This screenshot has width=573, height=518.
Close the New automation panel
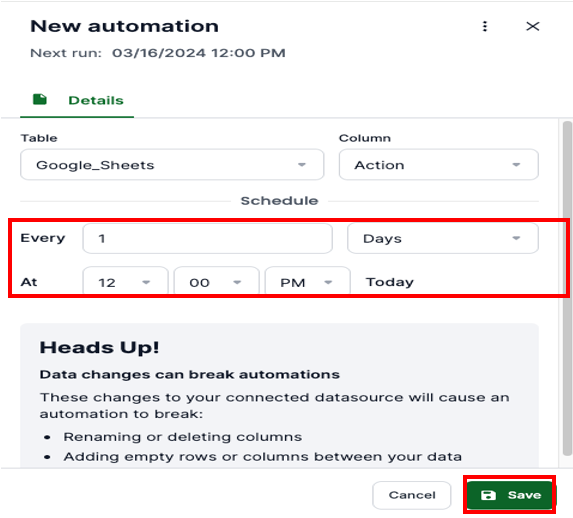click(532, 26)
